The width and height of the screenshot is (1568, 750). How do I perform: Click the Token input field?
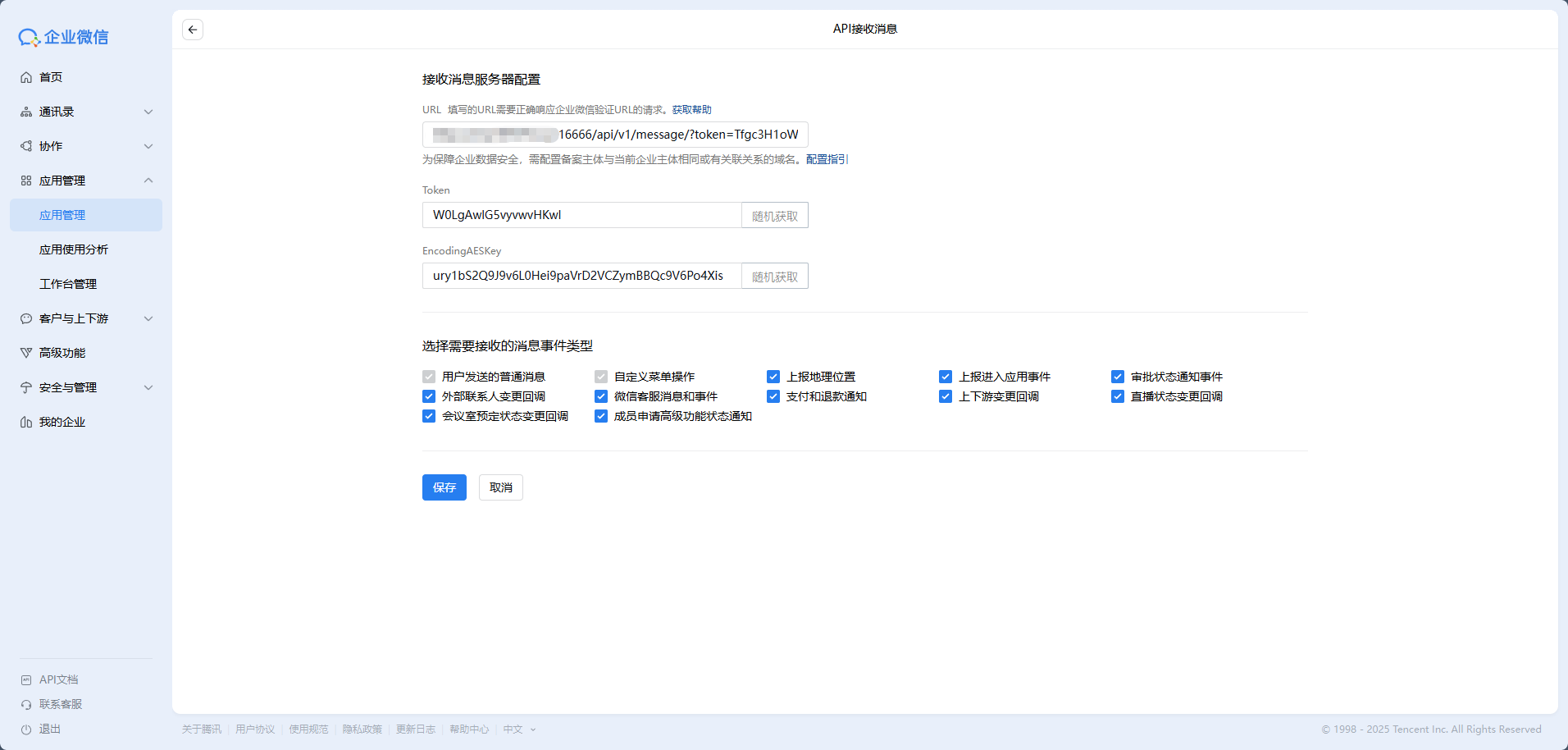582,215
